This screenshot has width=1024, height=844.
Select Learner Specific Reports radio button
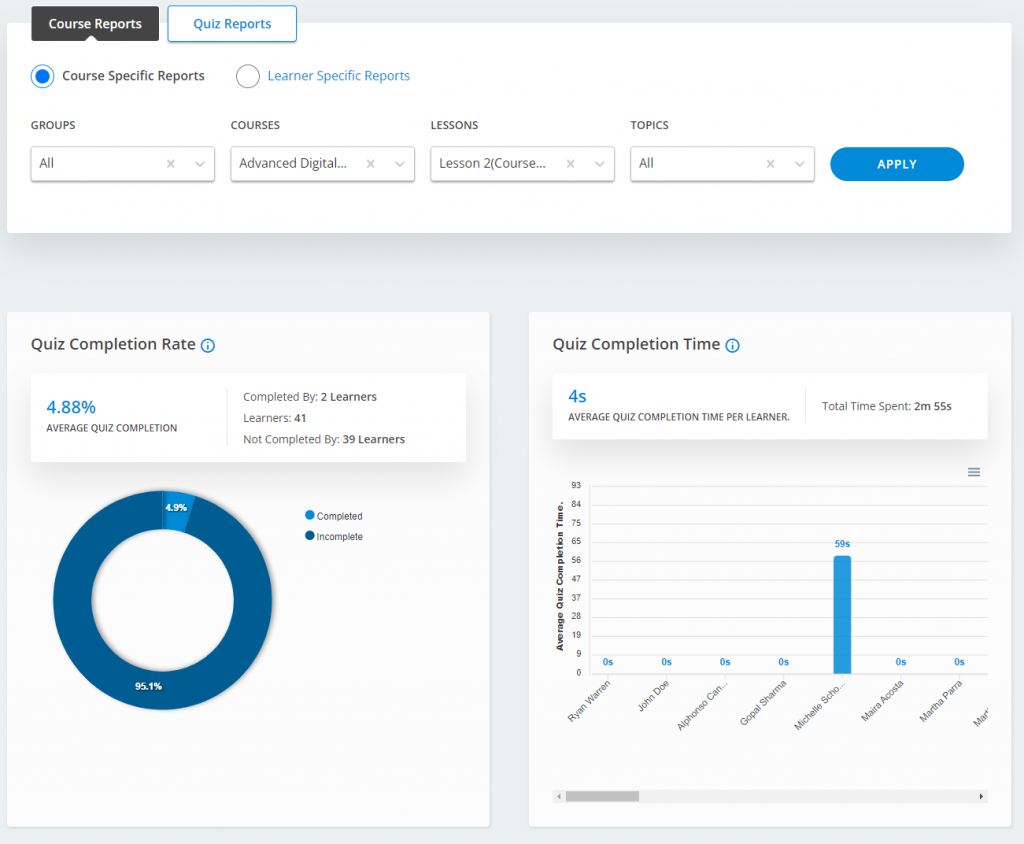pyautogui.click(x=248, y=76)
